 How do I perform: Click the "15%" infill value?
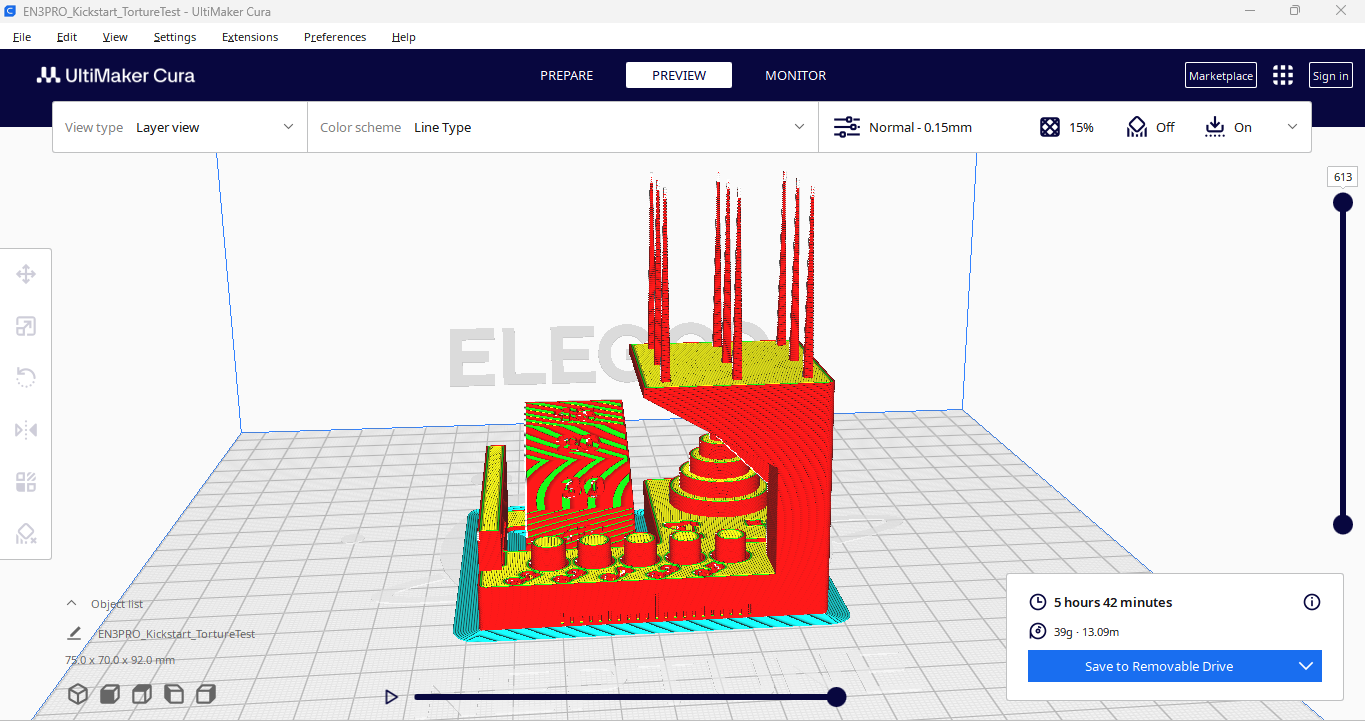click(x=1082, y=127)
